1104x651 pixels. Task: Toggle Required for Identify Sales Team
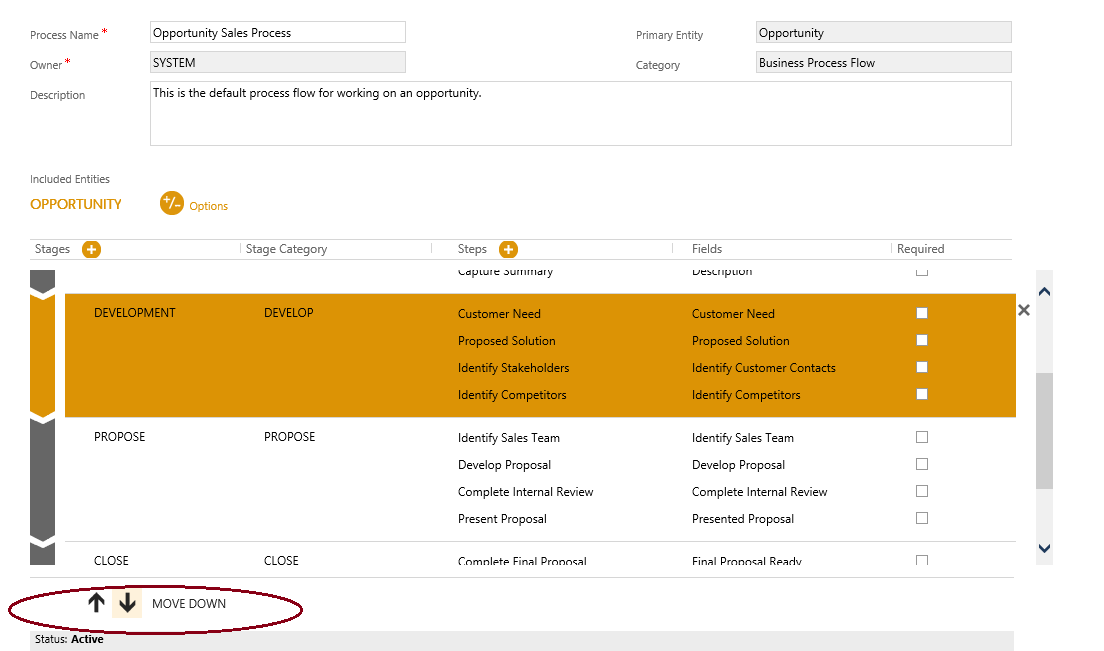pyautogui.click(x=922, y=437)
